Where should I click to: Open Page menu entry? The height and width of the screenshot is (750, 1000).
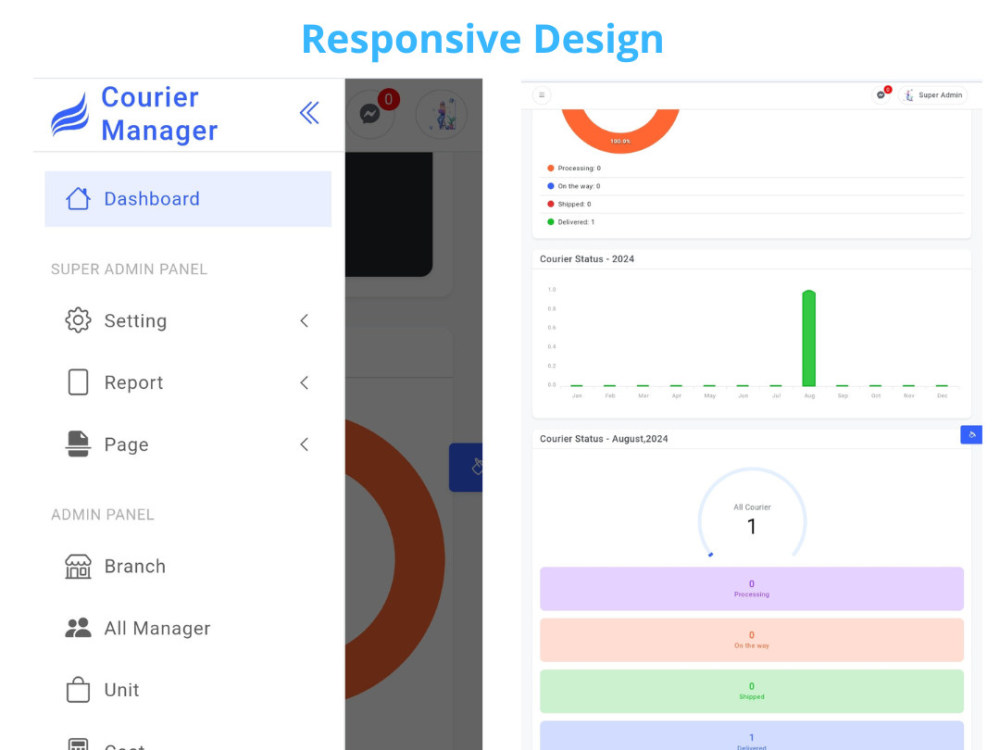tap(188, 445)
